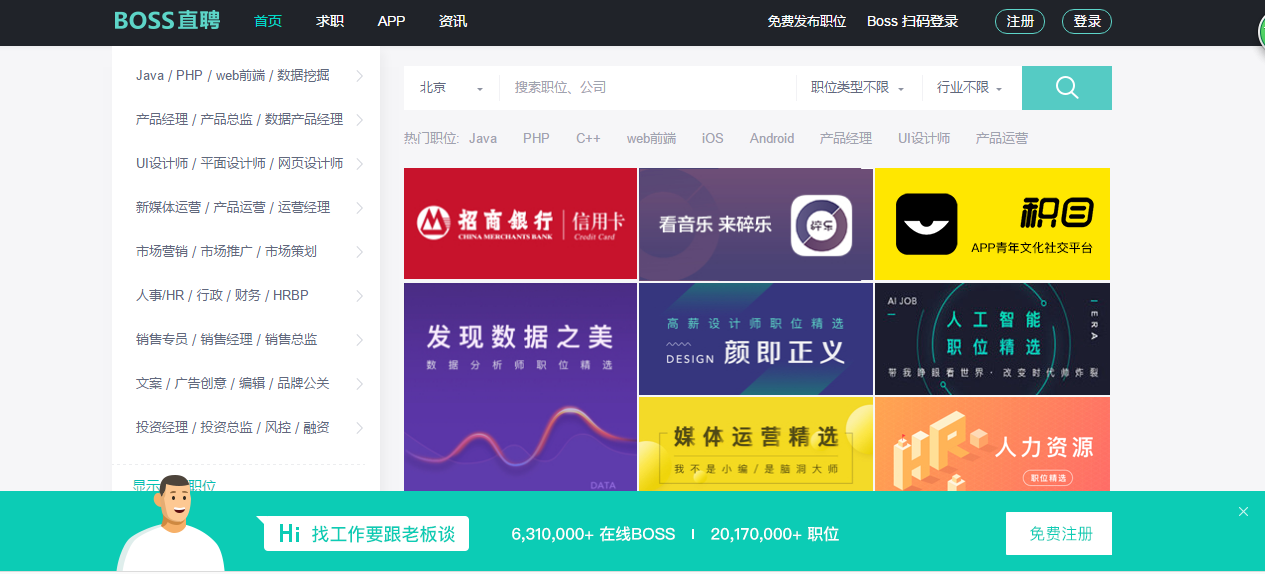Expand the 人事/HR / 行政 category arrow
This screenshot has height=574, width=1265.
[359, 296]
